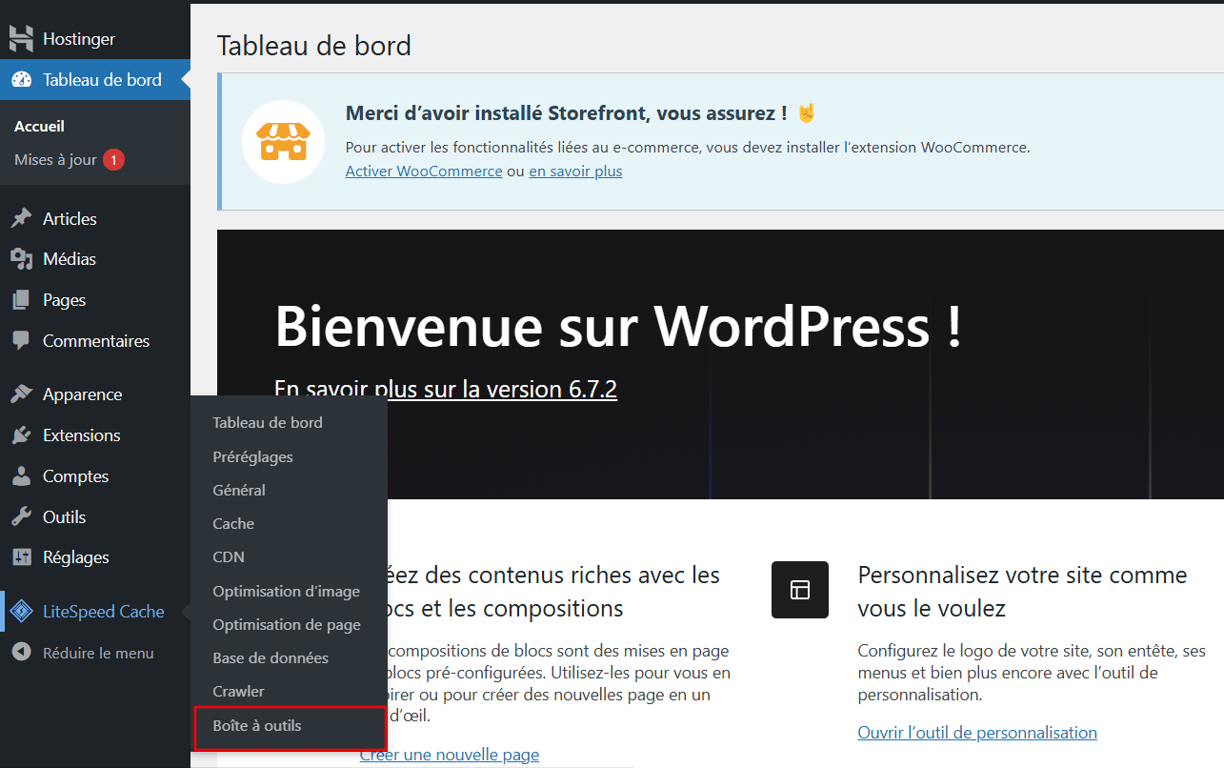Click Personnalisez votre site comme vous le voulez

(x=1022, y=591)
